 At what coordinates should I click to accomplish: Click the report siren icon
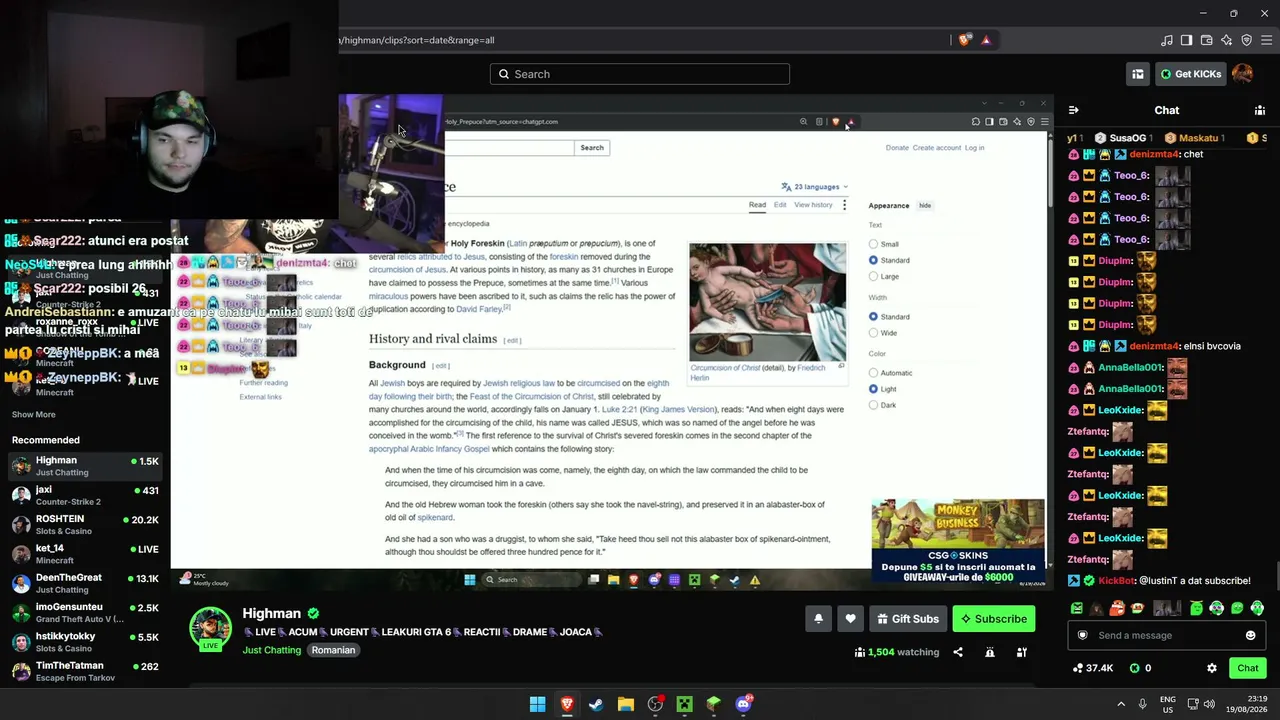[990, 652]
